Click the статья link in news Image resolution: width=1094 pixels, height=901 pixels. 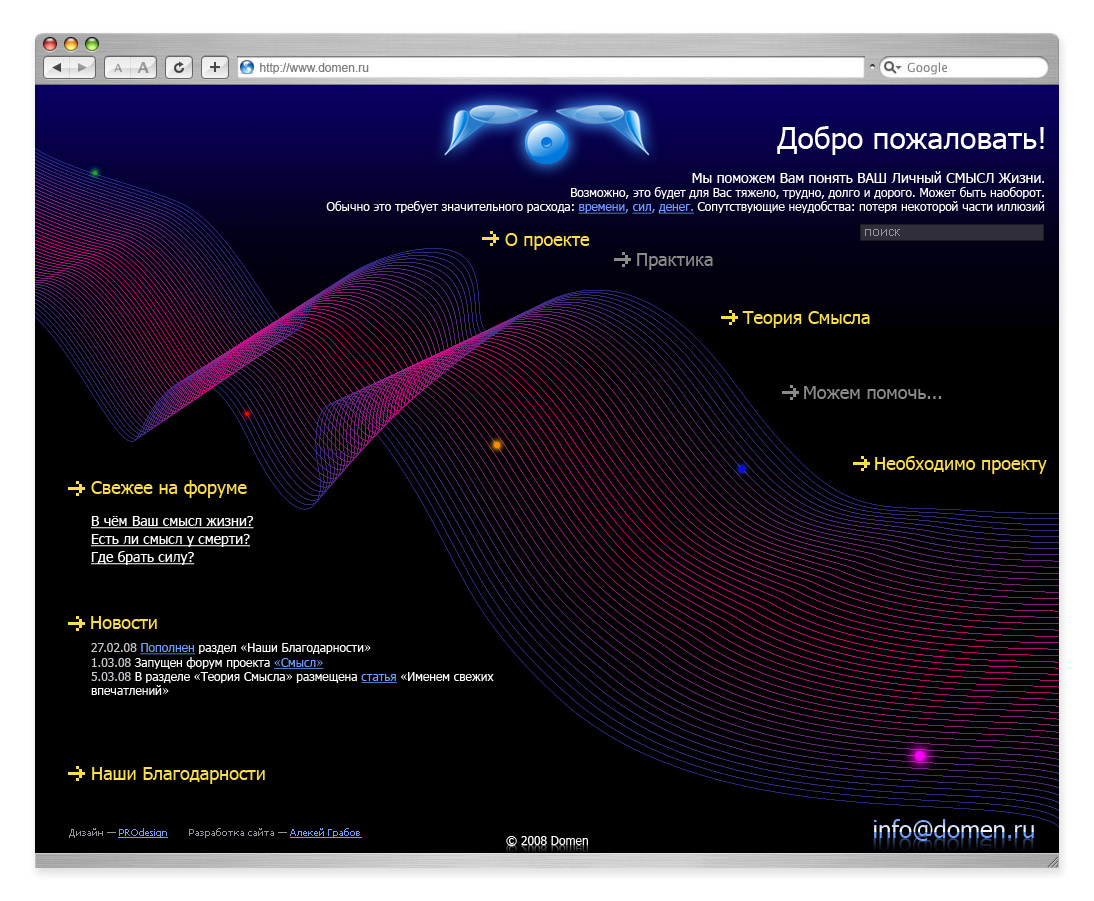379,677
